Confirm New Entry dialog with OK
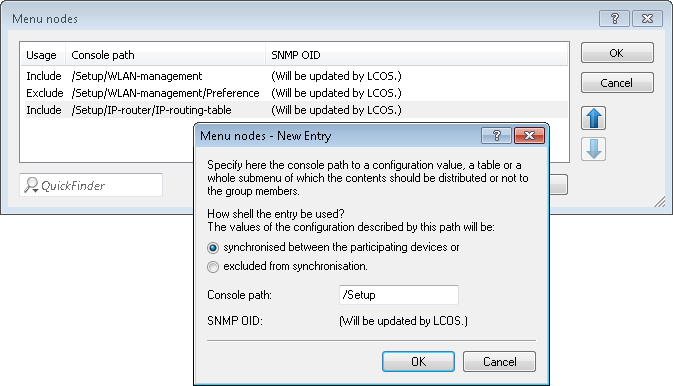 point(418,362)
